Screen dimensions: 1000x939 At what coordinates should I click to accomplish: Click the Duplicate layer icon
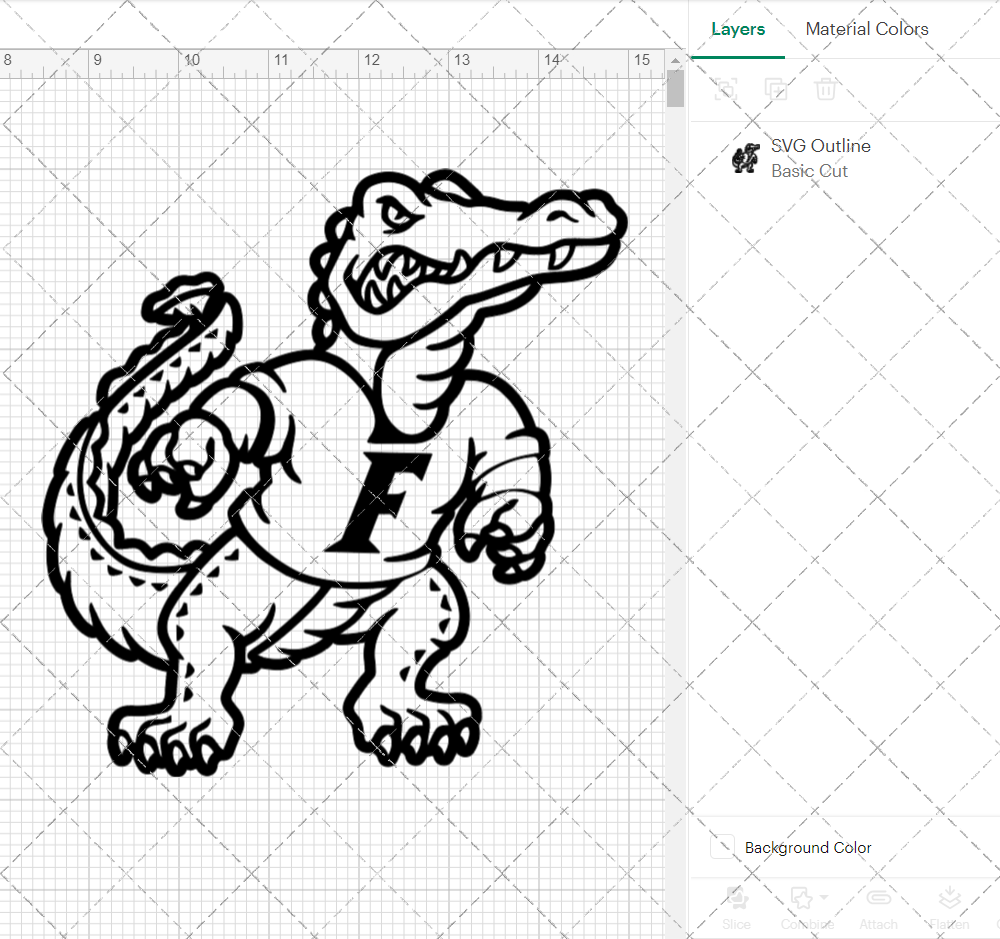[776, 89]
